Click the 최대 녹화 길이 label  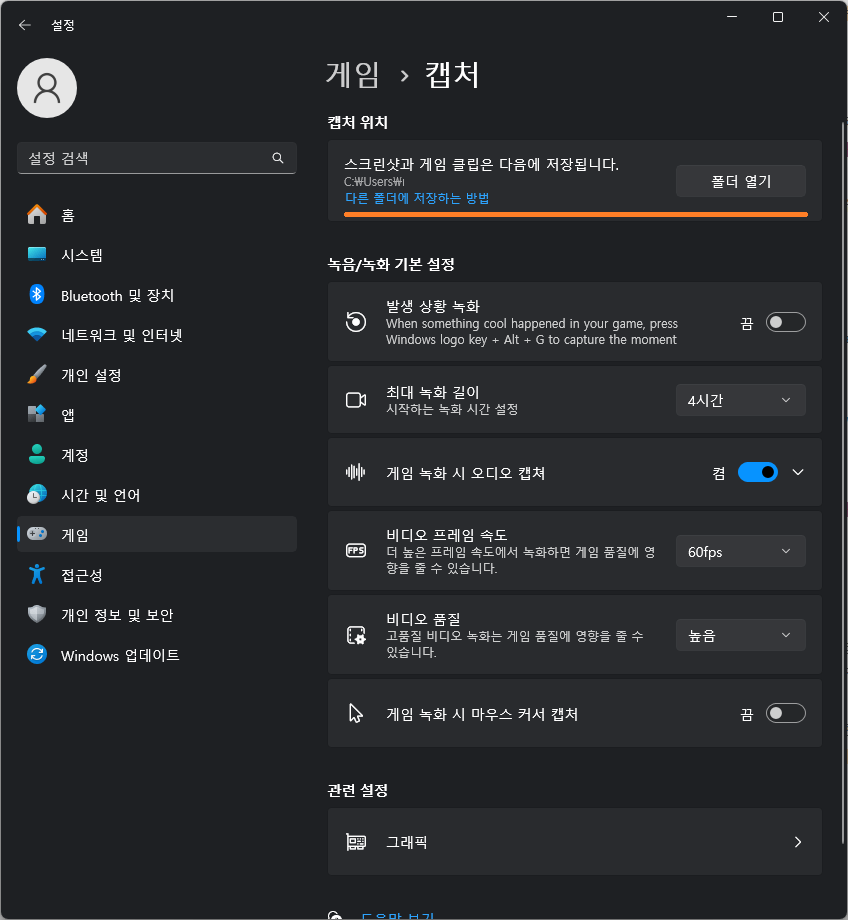point(433,392)
